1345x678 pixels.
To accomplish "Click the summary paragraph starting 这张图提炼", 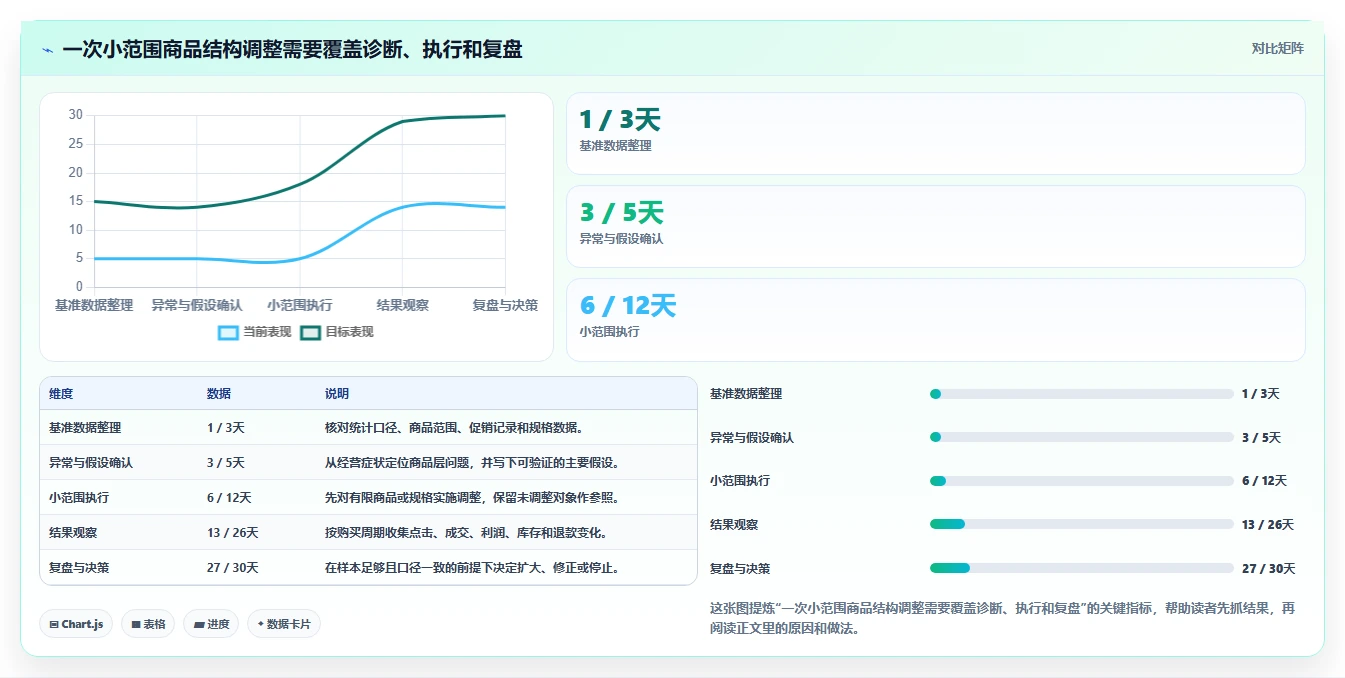I will click(x=1002, y=619).
